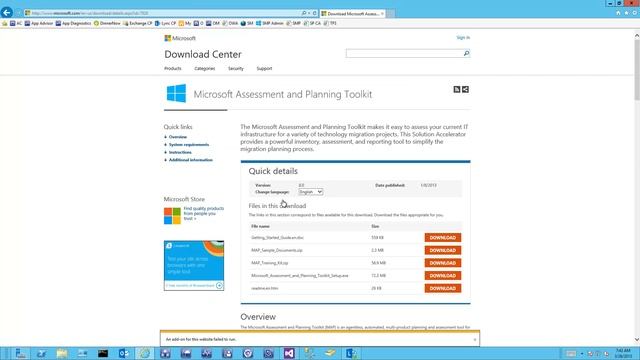Jump to Overview quick link

(178, 137)
